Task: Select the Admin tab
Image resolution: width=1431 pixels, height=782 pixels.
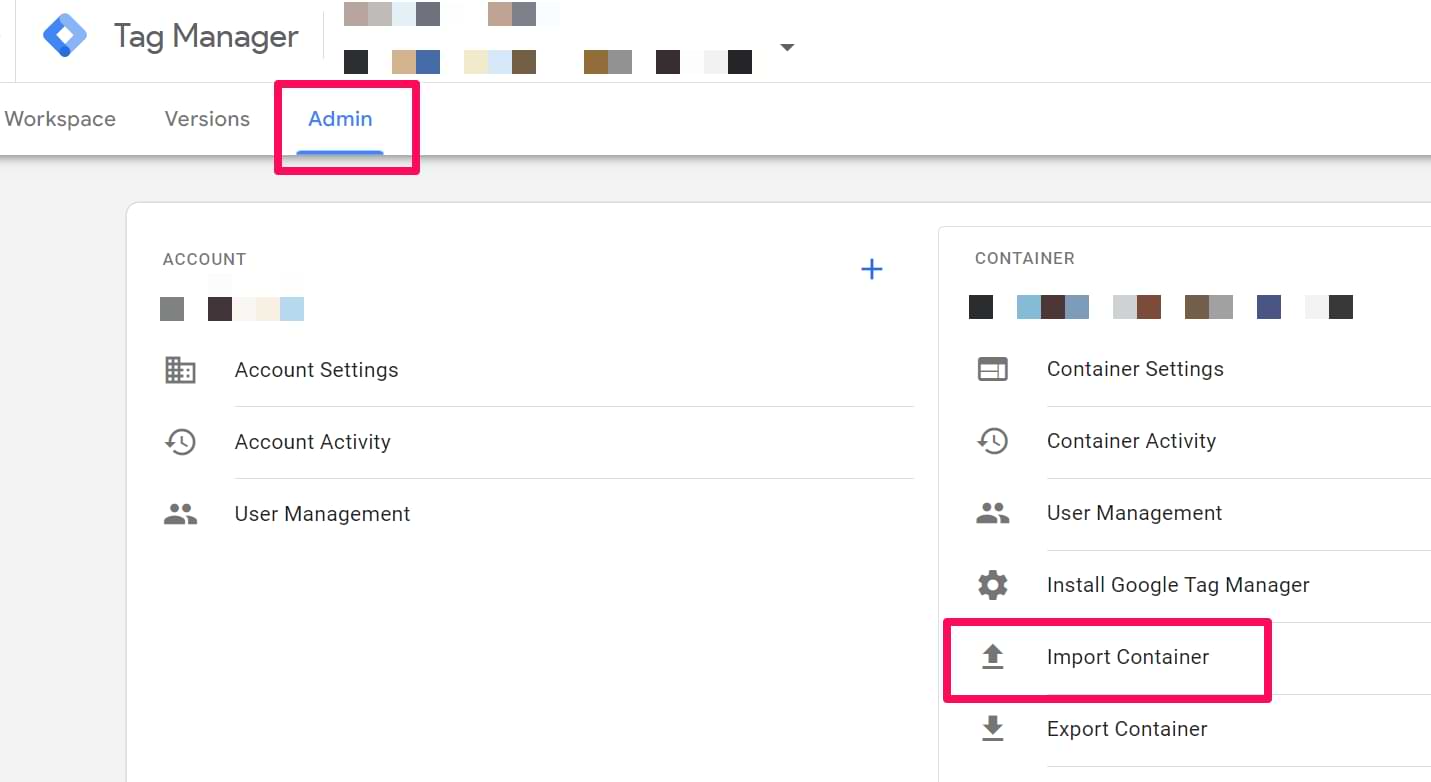Action: [x=340, y=119]
